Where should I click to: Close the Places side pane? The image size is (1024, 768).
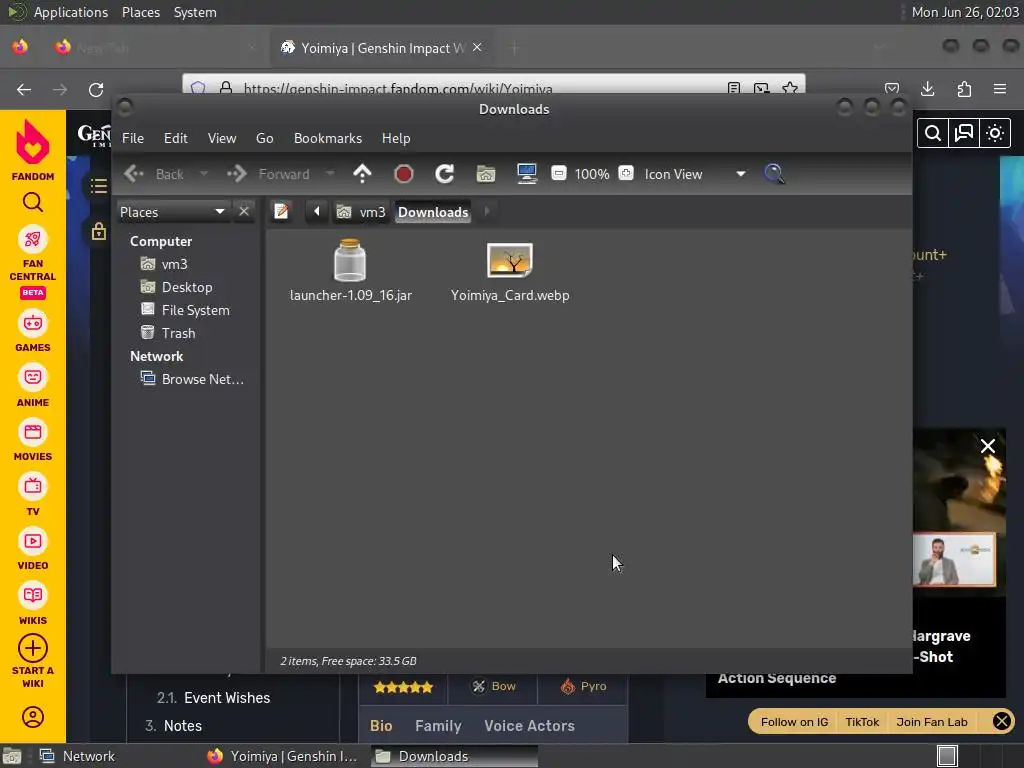tap(244, 212)
